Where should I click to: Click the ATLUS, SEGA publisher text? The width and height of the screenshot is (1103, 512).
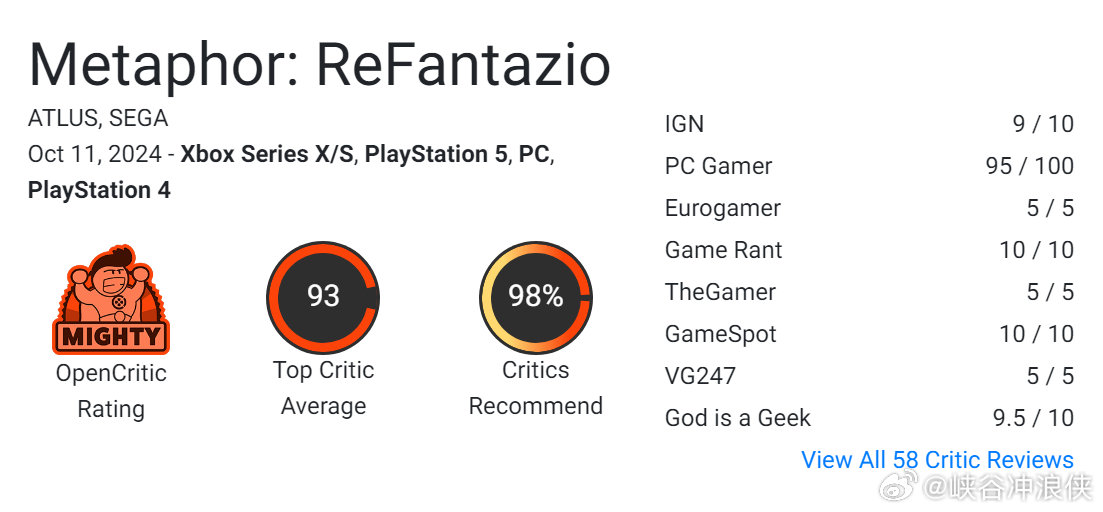point(98,118)
